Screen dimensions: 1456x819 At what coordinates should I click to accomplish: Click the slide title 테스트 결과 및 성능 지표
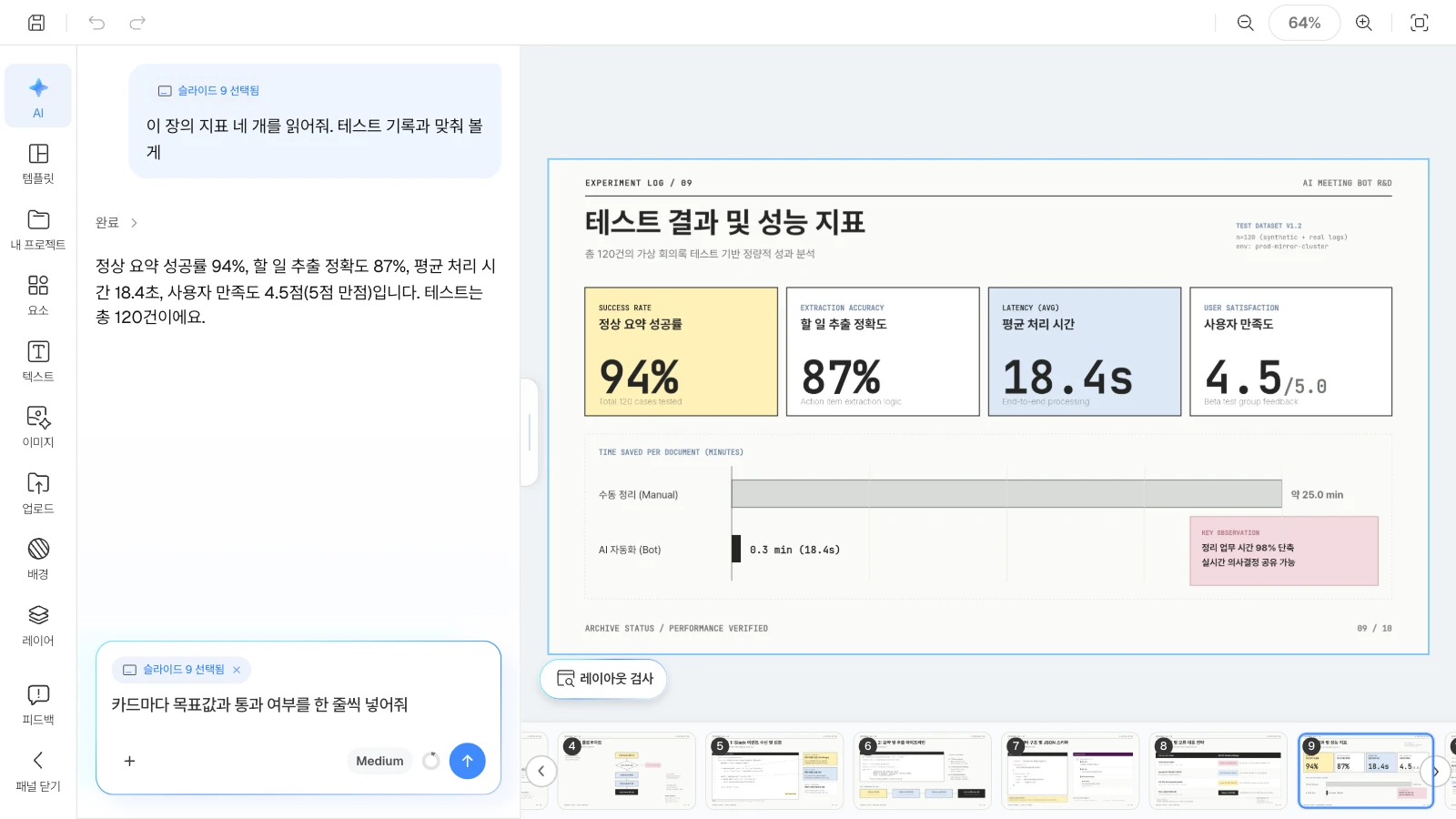(x=724, y=222)
